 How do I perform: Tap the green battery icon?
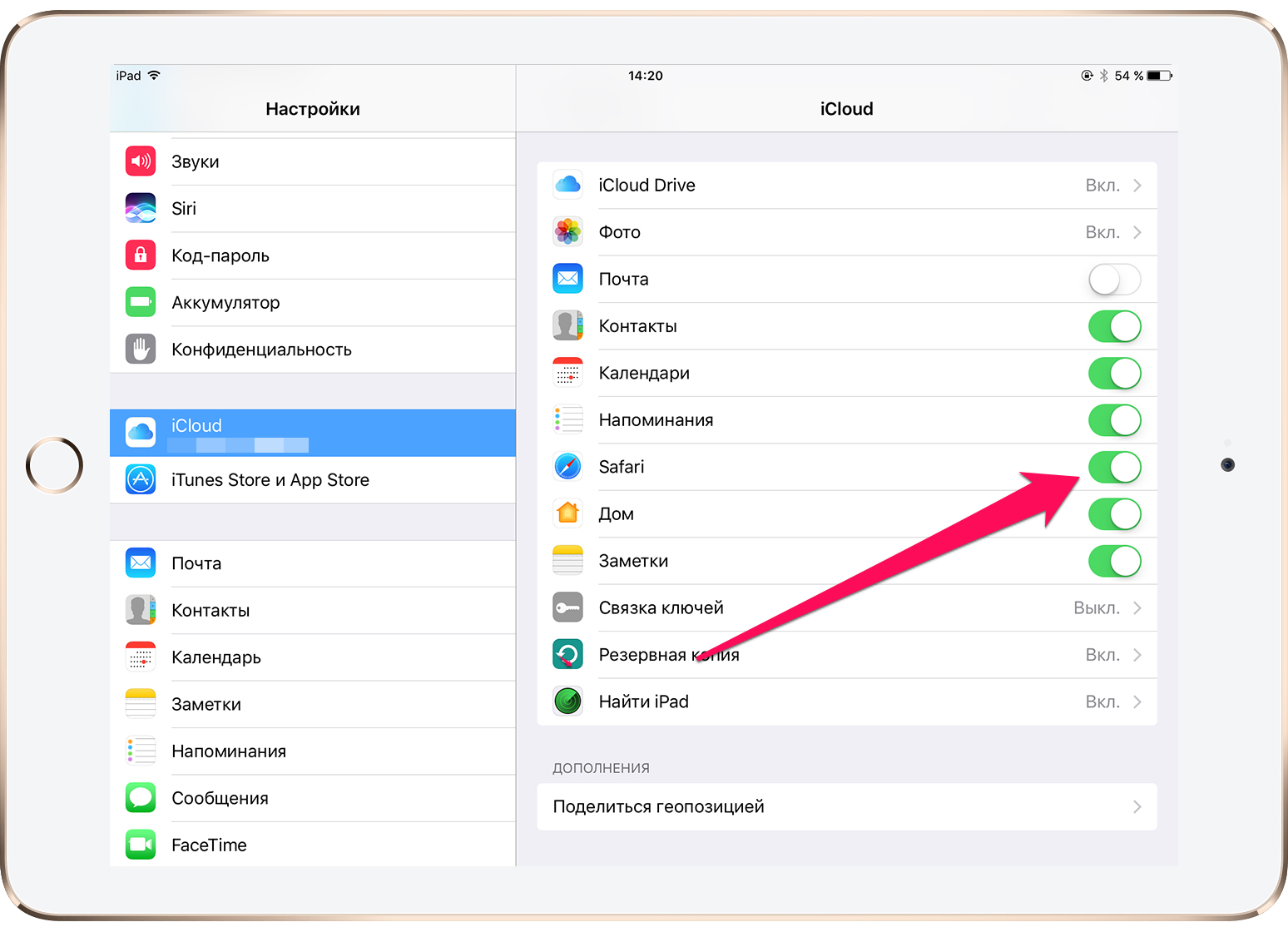point(141,302)
